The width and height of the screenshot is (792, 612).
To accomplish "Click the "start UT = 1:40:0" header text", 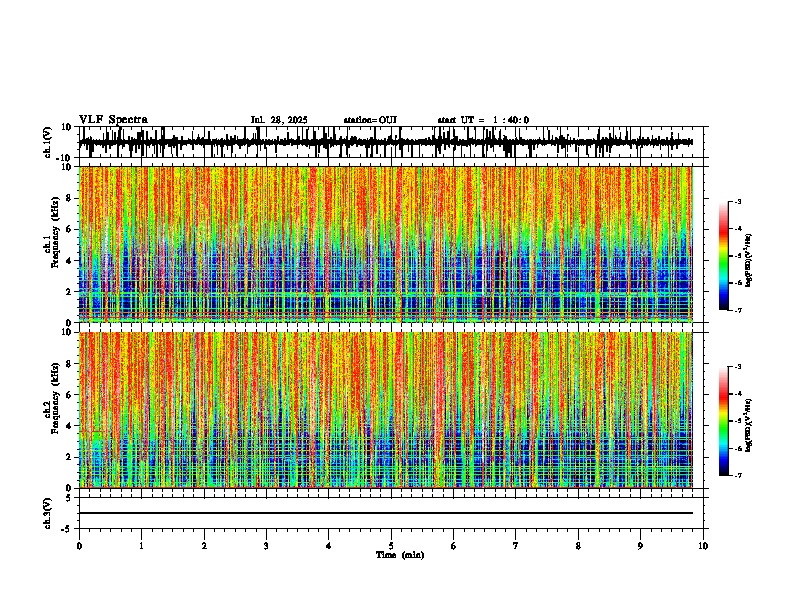I will tap(483, 120).
